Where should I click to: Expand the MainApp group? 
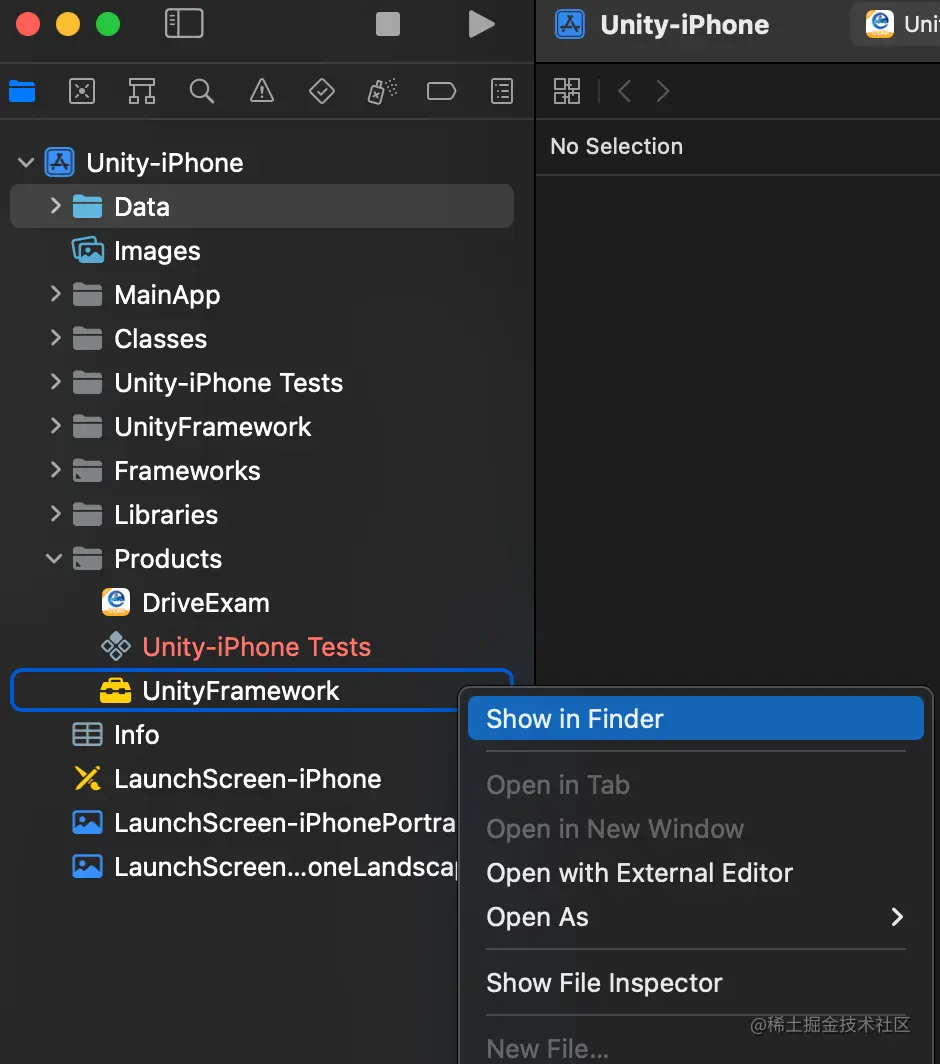tap(56, 294)
